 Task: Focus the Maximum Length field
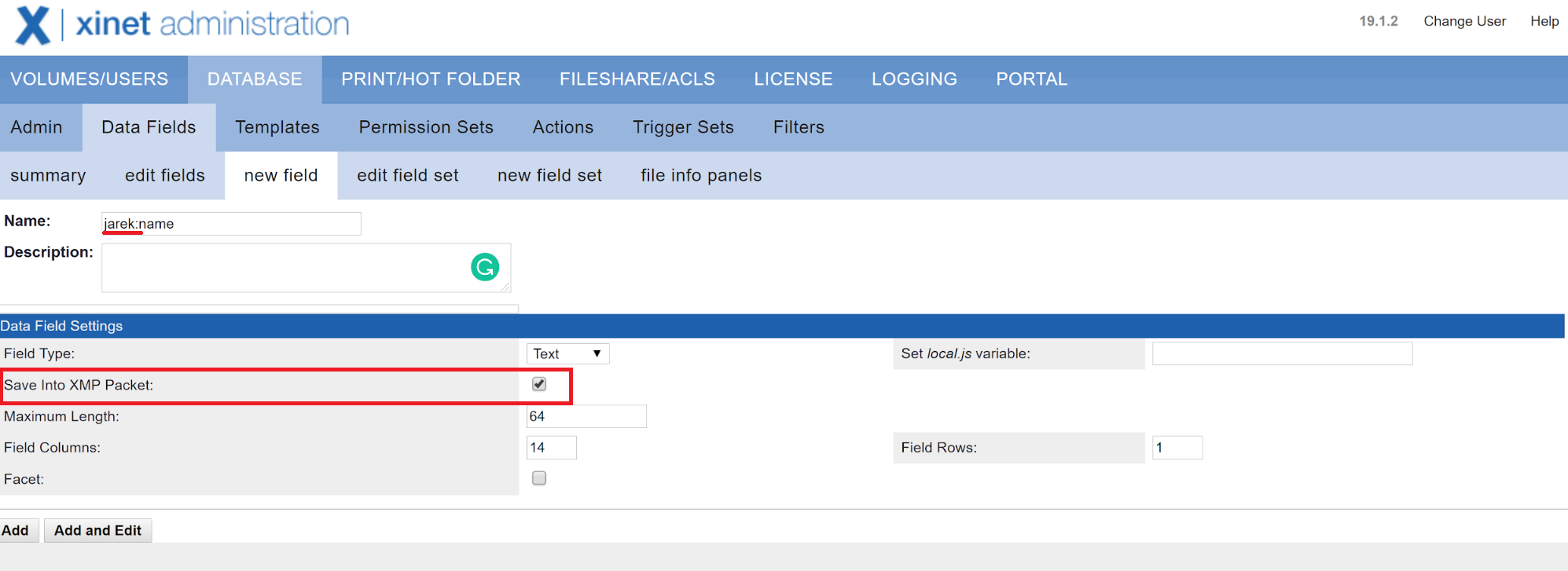[586, 416]
